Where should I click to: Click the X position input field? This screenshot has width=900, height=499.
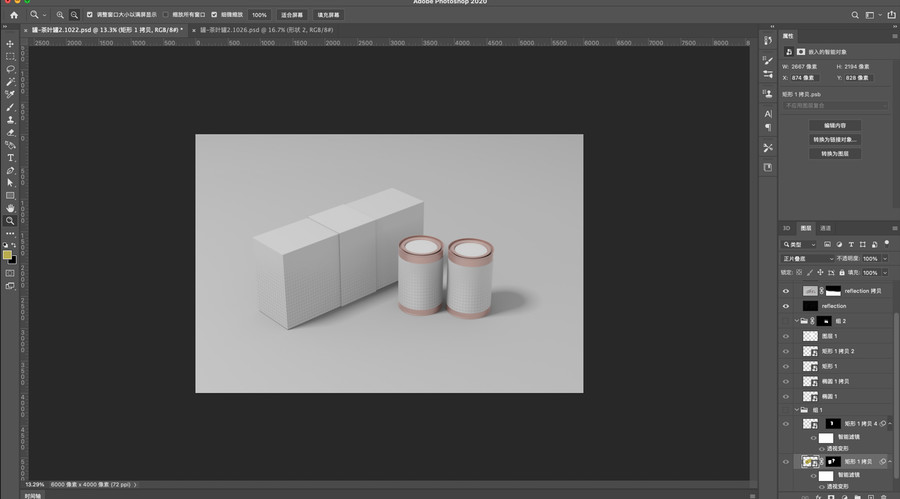pyautogui.click(x=804, y=78)
